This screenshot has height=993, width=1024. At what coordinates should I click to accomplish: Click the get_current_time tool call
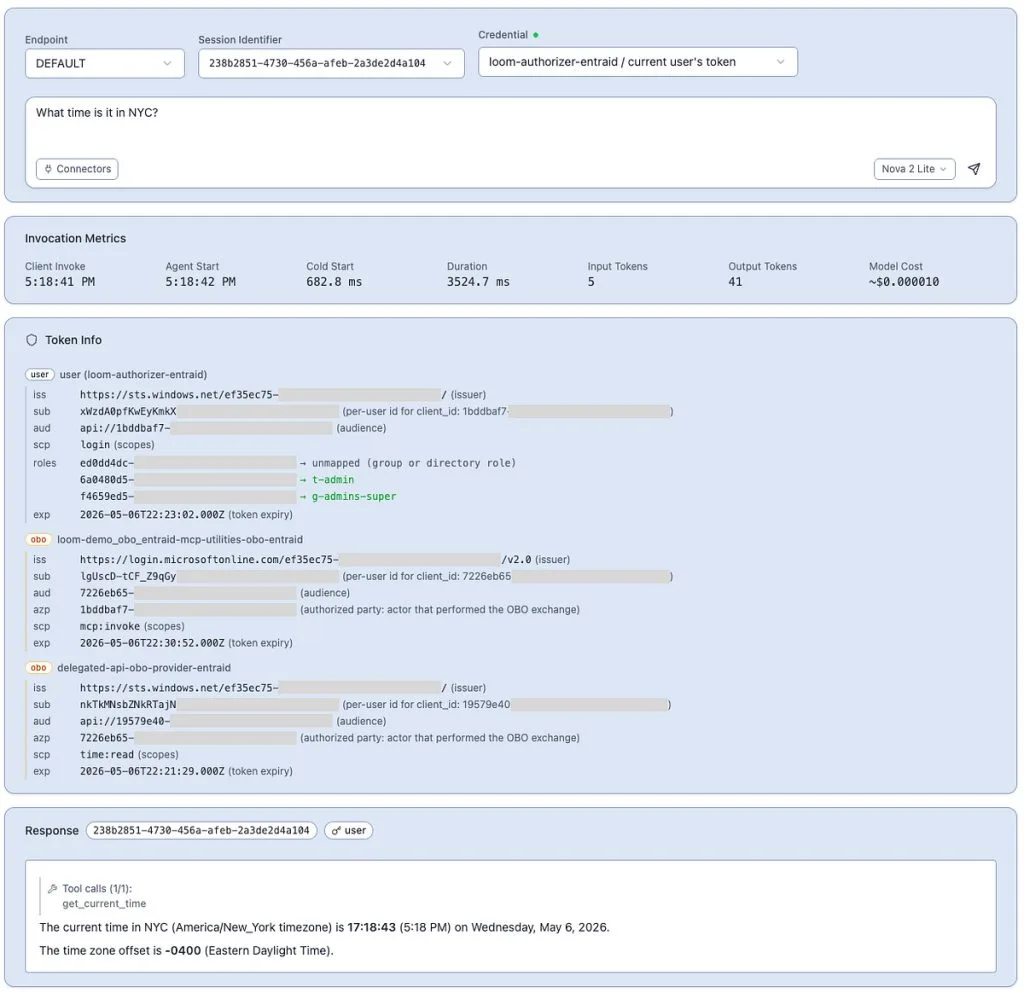coord(104,904)
